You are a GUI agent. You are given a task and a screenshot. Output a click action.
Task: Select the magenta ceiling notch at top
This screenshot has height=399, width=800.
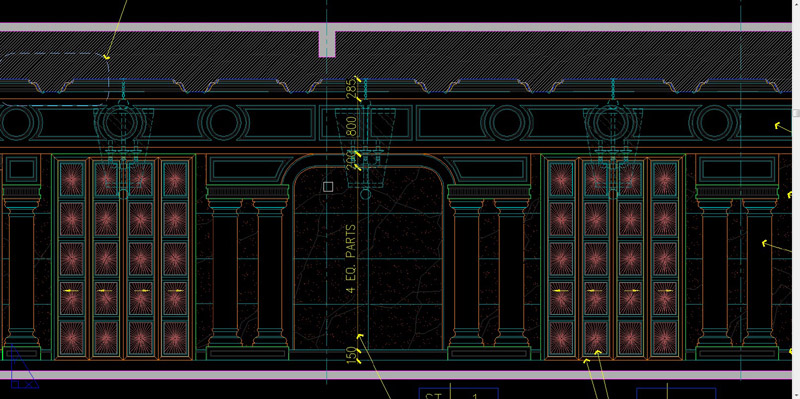tap(327, 44)
